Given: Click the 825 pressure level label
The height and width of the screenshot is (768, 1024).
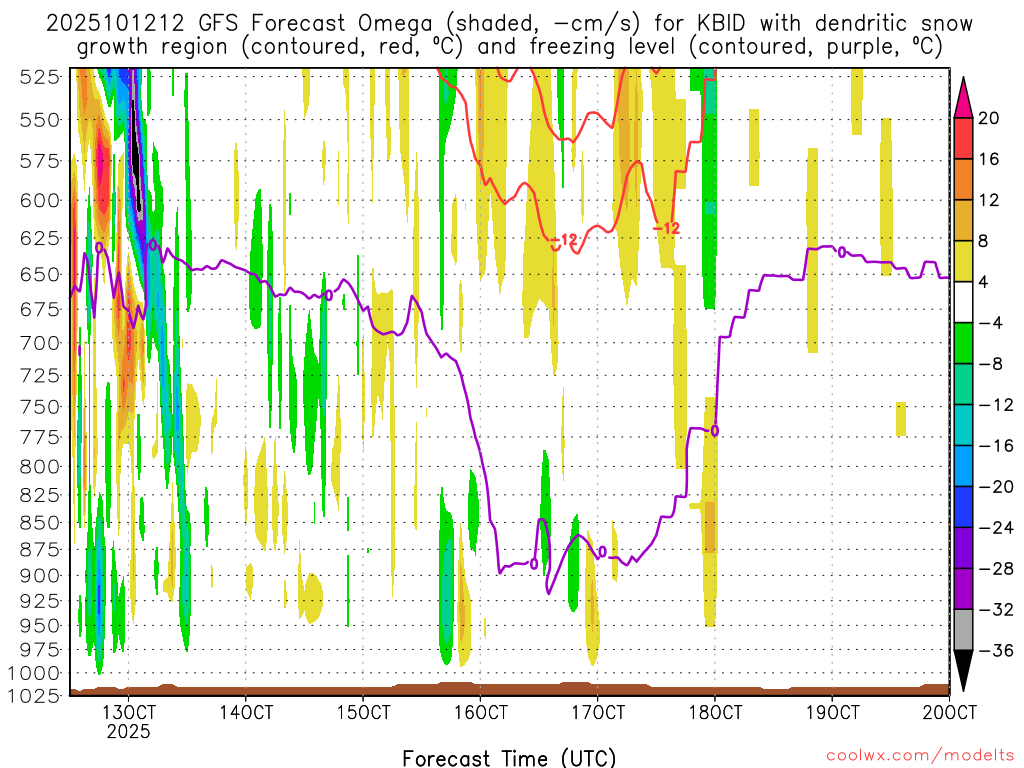Looking at the screenshot, I should tap(40, 495).
